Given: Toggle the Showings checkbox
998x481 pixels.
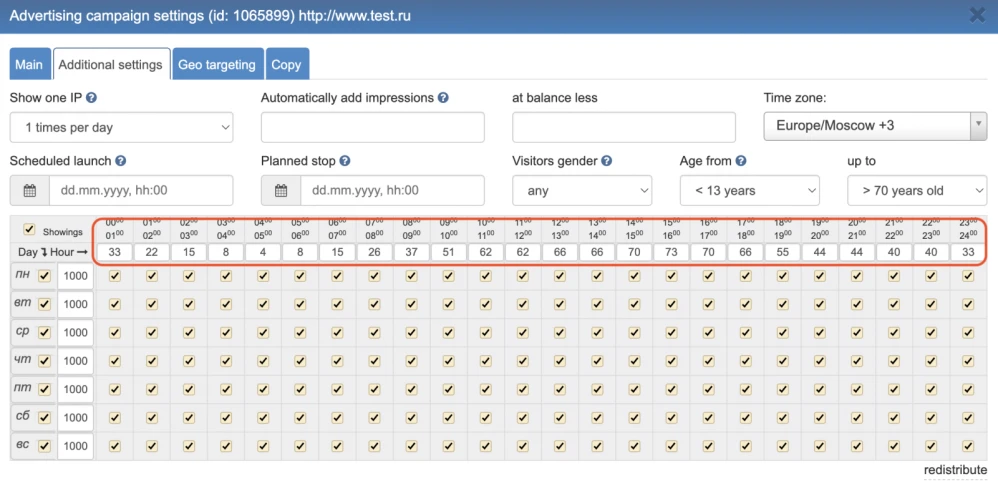Looking at the screenshot, I should point(29,230).
